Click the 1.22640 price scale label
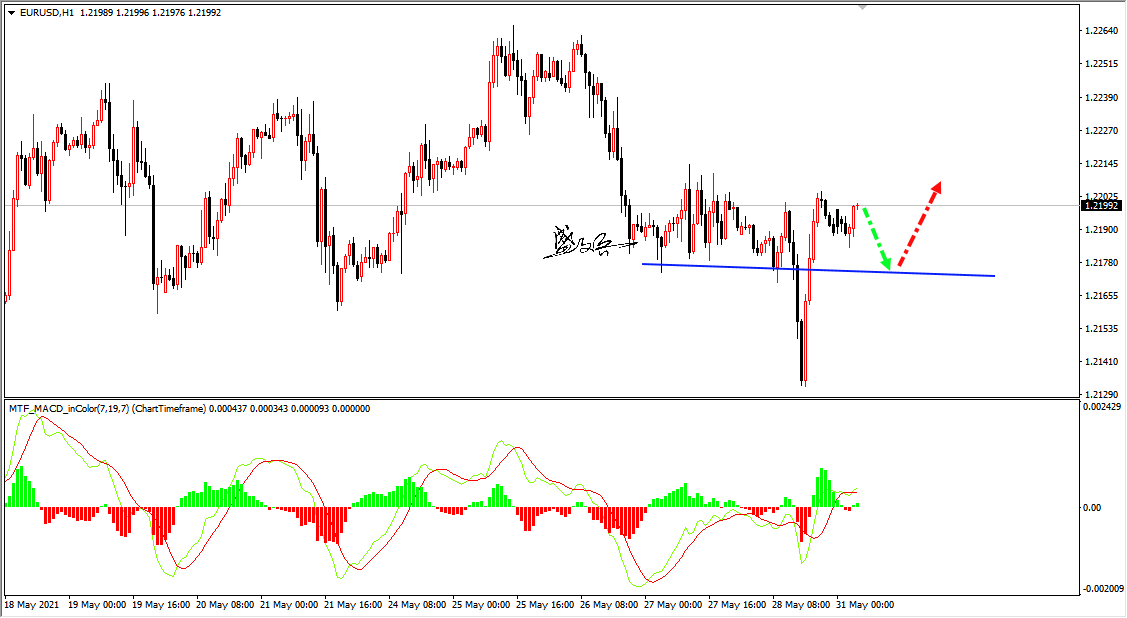Image resolution: width=1127 pixels, height=618 pixels. tap(1101, 31)
